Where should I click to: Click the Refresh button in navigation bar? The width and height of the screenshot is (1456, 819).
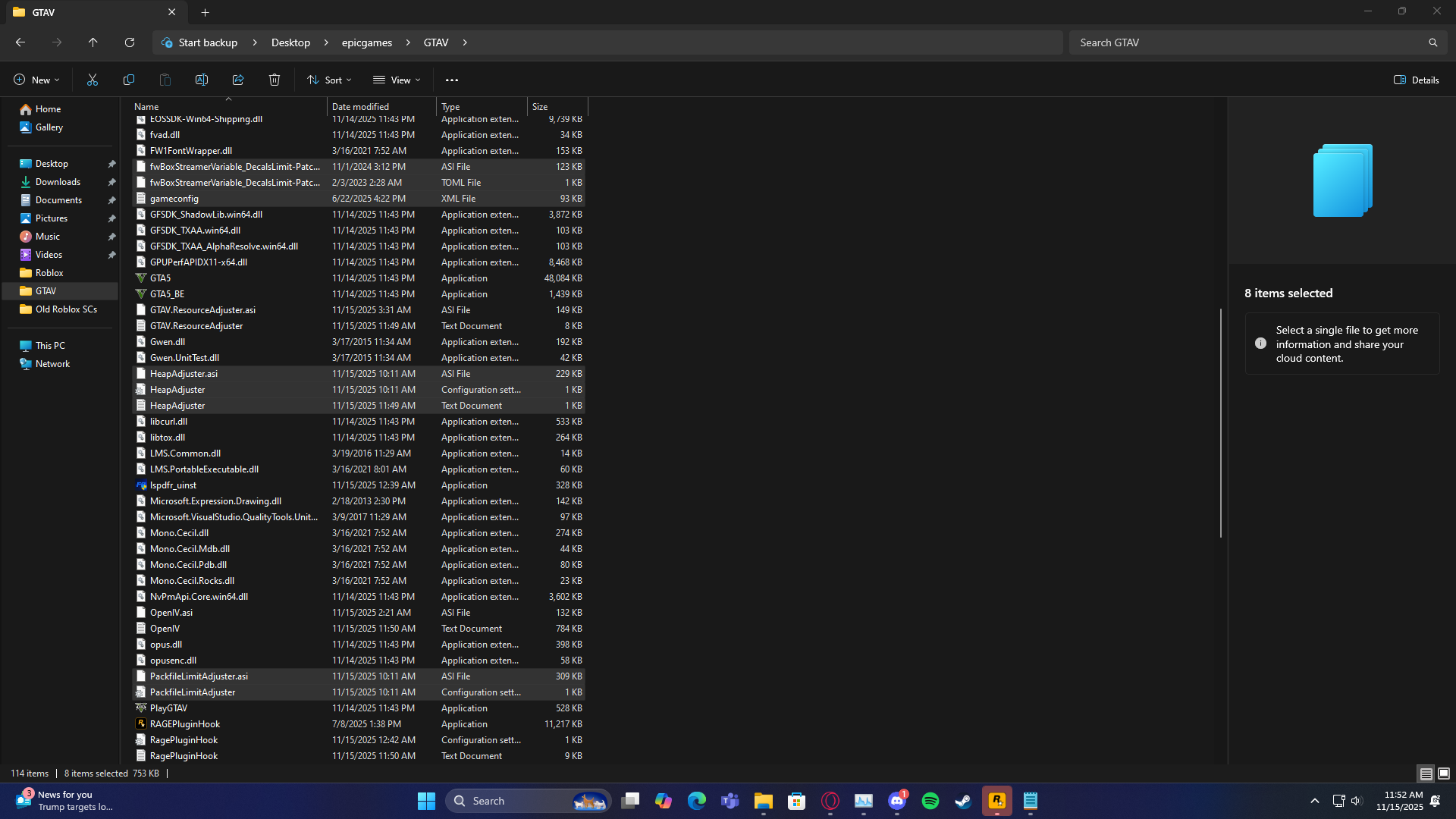130,42
